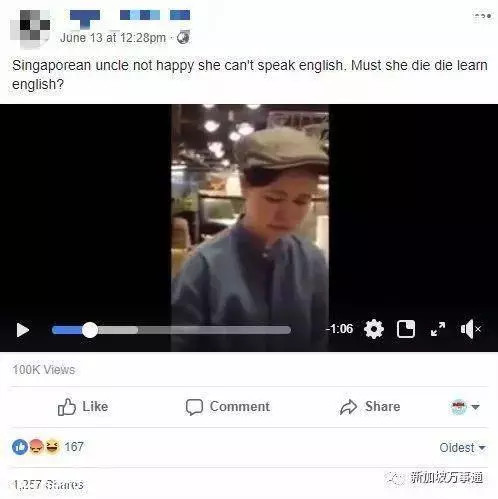The height and width of the screenshot is (499, 498).
Task: Unmute the video volume
Action: pyautogui.click(x=470, y=329)
